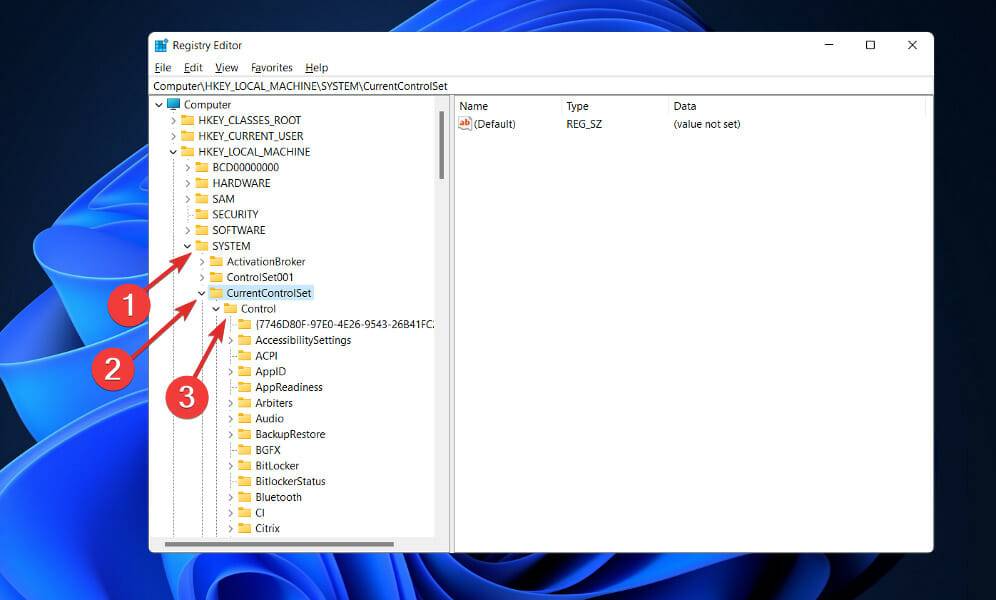Viewport: 996px width, 600px height.
Task: Open the File menu
Action: click(x=162, y=67)
